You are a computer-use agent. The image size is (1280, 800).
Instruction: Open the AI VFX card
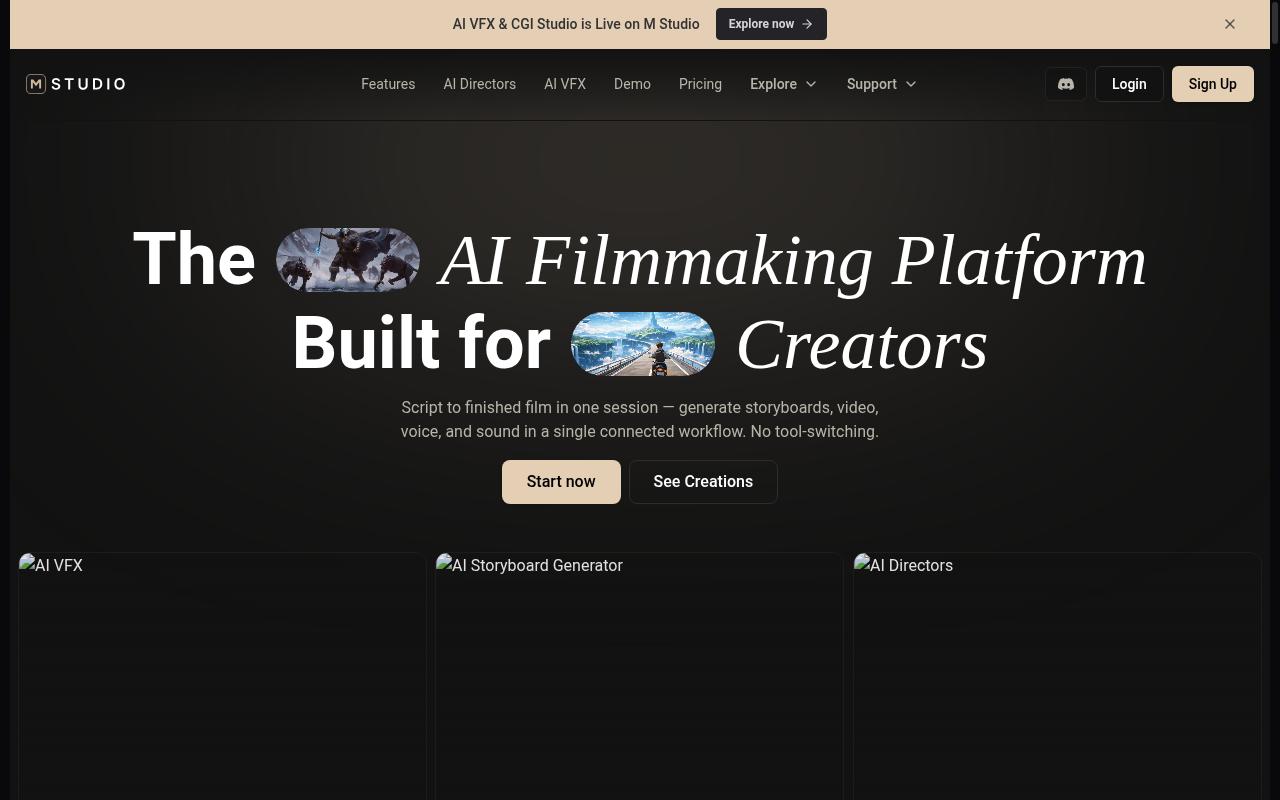(x=222, y=676)
